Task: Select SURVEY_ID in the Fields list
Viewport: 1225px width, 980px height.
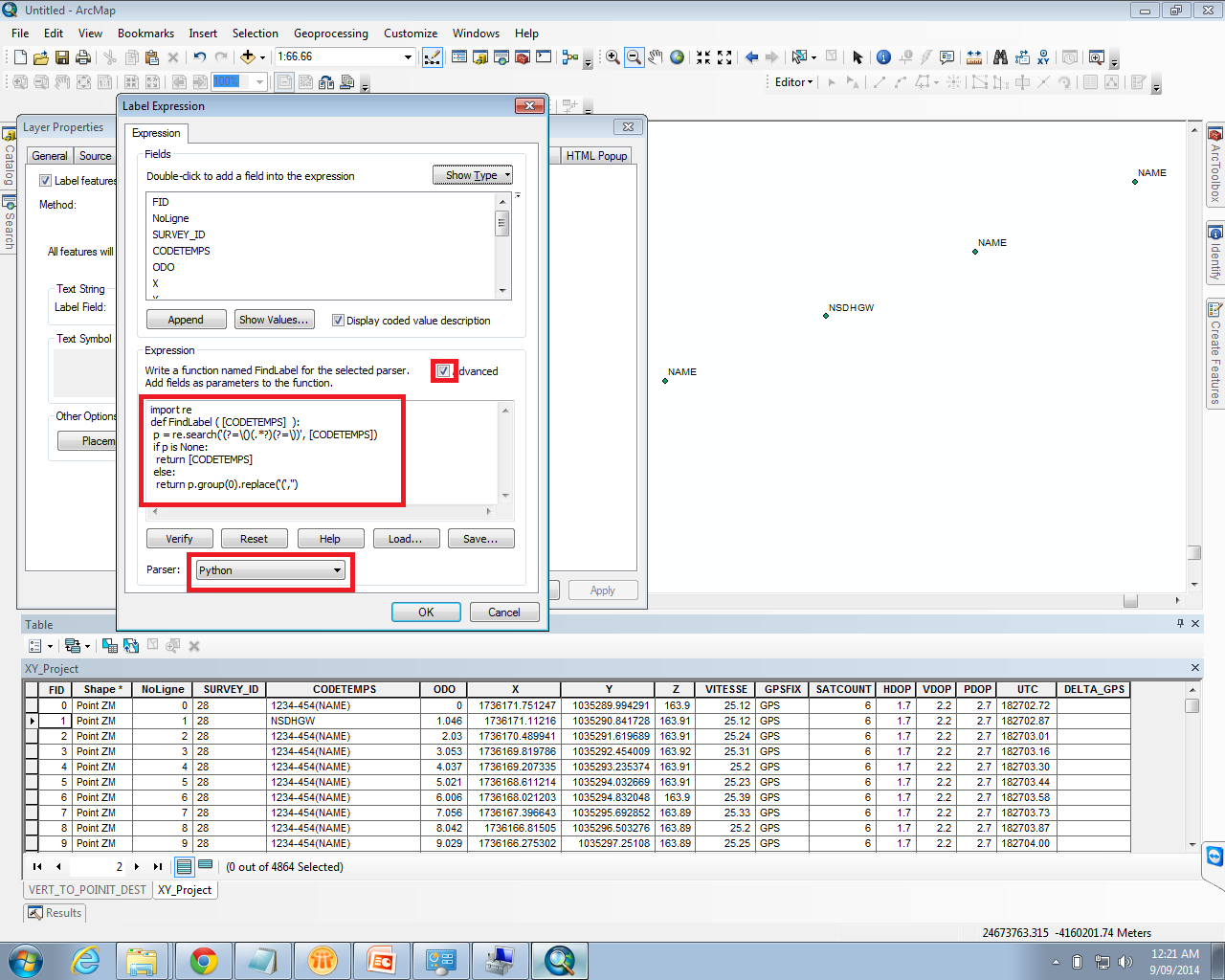Action: click(x=178, y=234)
